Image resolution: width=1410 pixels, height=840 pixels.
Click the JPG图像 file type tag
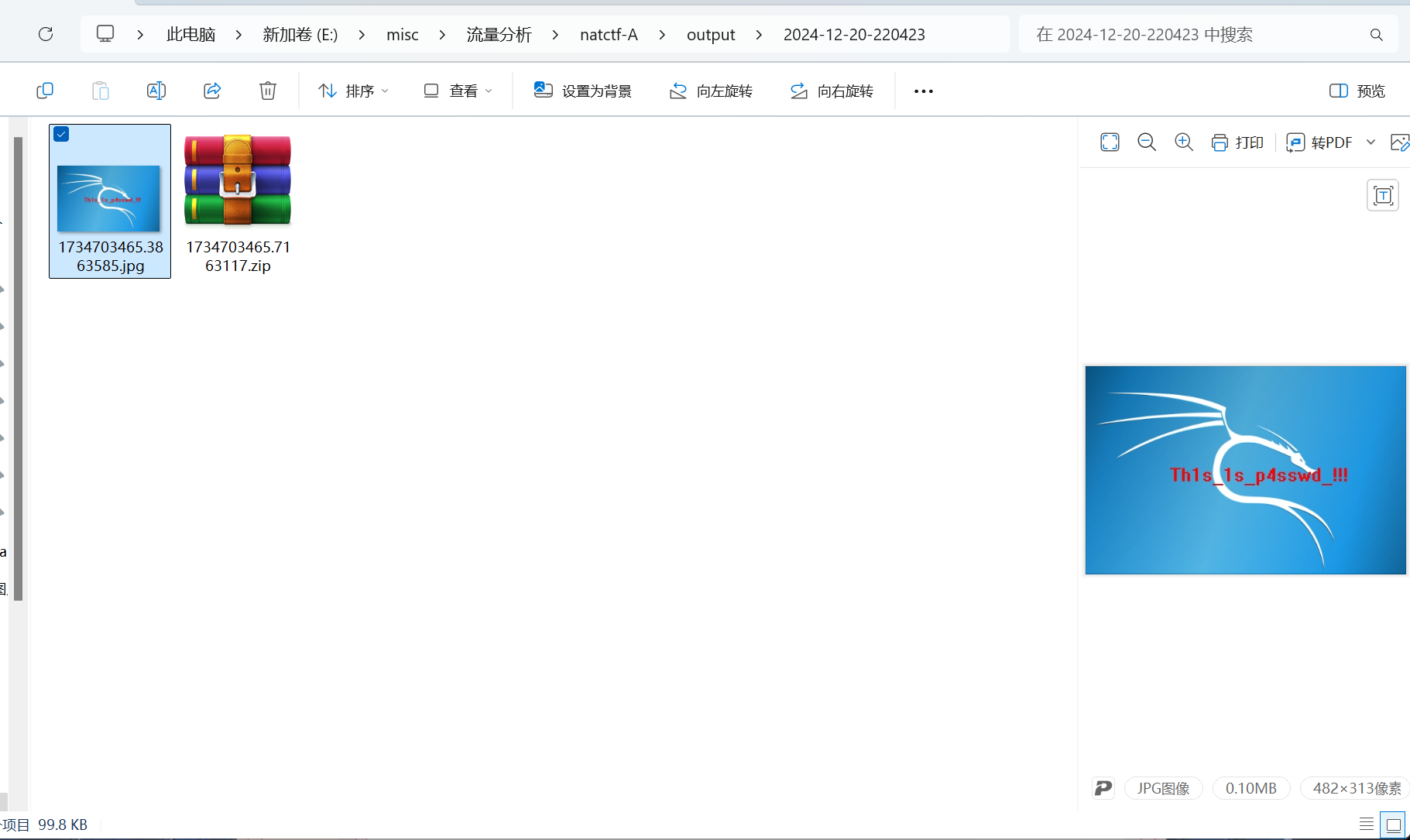click(1163, 788)
